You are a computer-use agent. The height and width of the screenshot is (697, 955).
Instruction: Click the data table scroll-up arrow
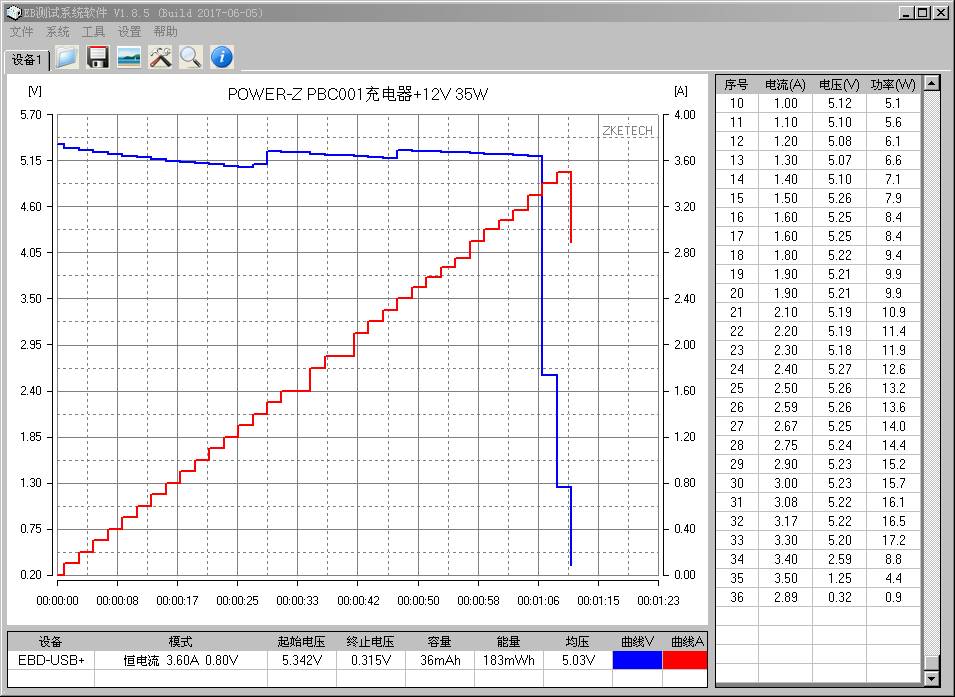(931, 83)
